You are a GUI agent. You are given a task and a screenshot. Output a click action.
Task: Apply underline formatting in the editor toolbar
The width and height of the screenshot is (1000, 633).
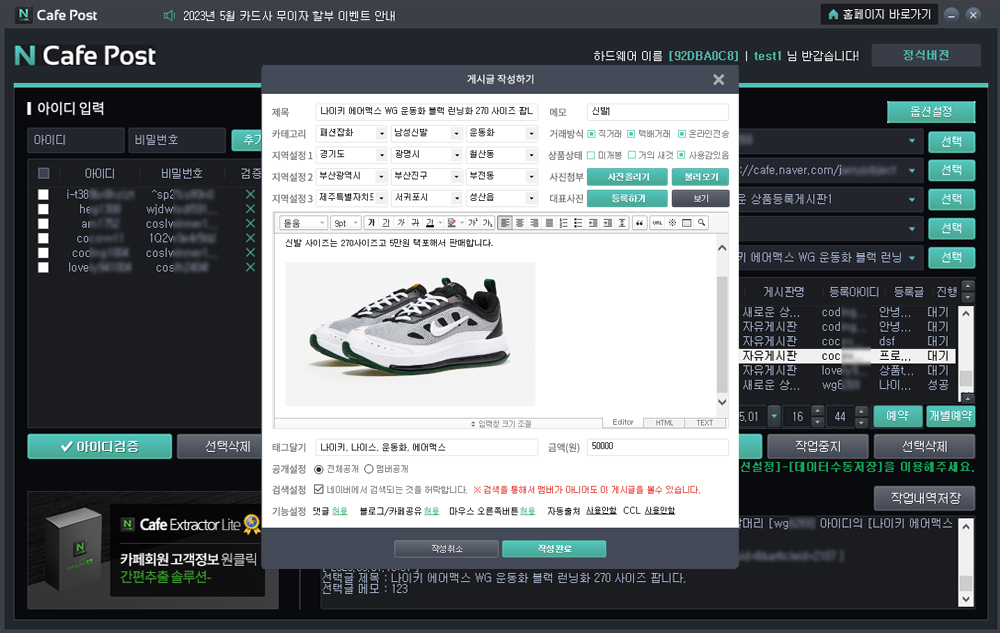(386, 222)
